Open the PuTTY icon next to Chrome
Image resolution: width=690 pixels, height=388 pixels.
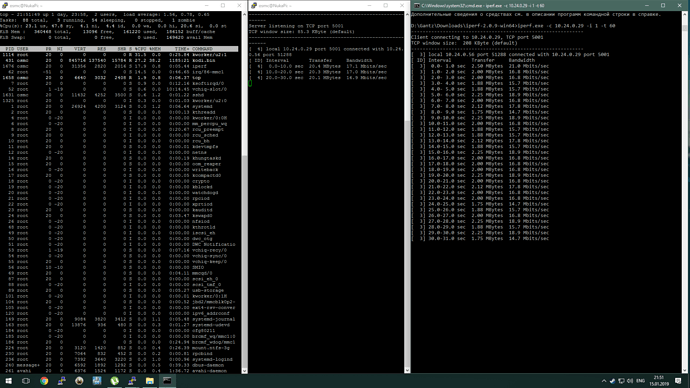(x=62, y=381)
